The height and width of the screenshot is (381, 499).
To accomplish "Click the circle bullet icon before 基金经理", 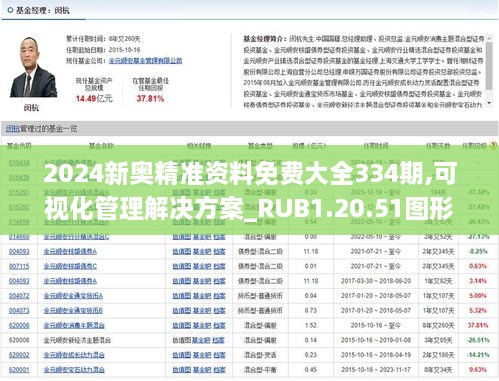I will (x=10, y=10).
